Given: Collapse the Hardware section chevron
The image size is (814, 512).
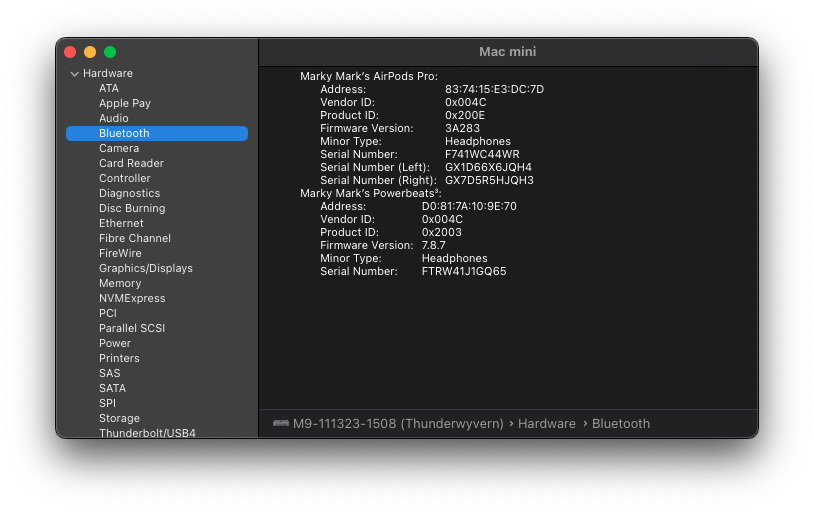Looking at the screenshot, I should click(x=74, y=74).
